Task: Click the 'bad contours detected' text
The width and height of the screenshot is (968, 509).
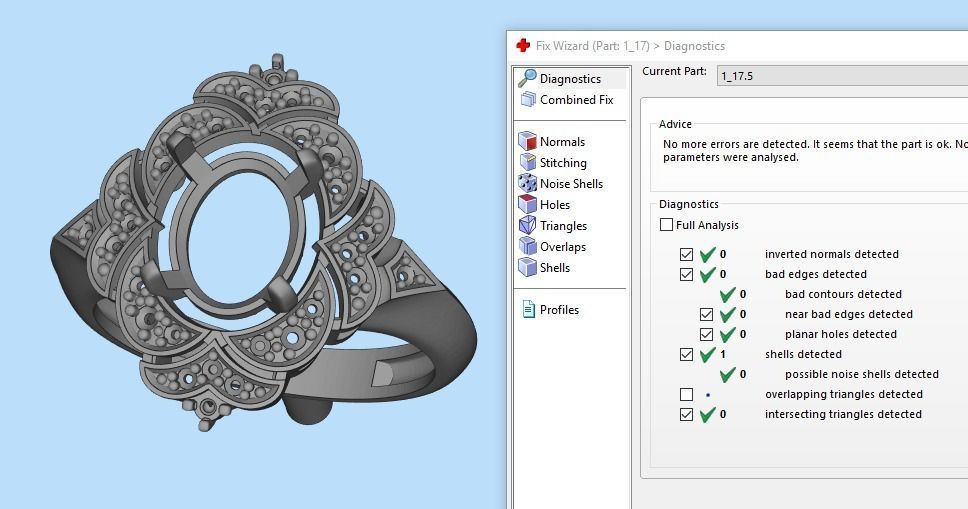Action: click(843, 294)
